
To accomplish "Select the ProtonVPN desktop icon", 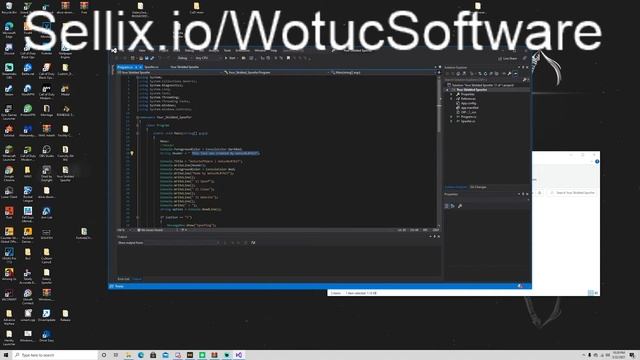I will click(28, 110).
